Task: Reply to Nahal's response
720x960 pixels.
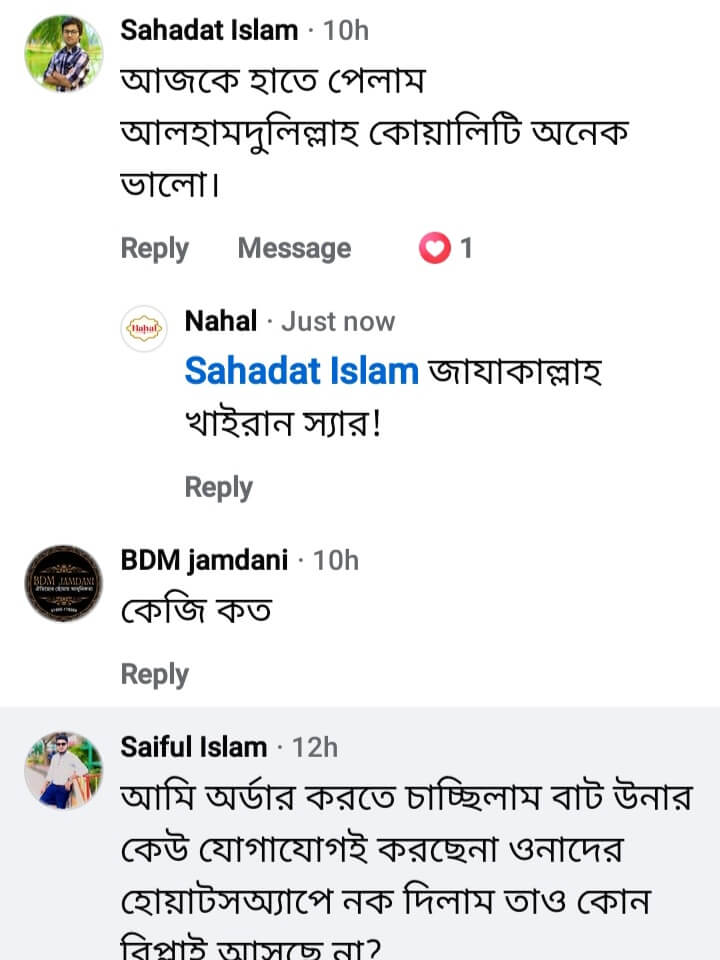Action: pos(218,487)
